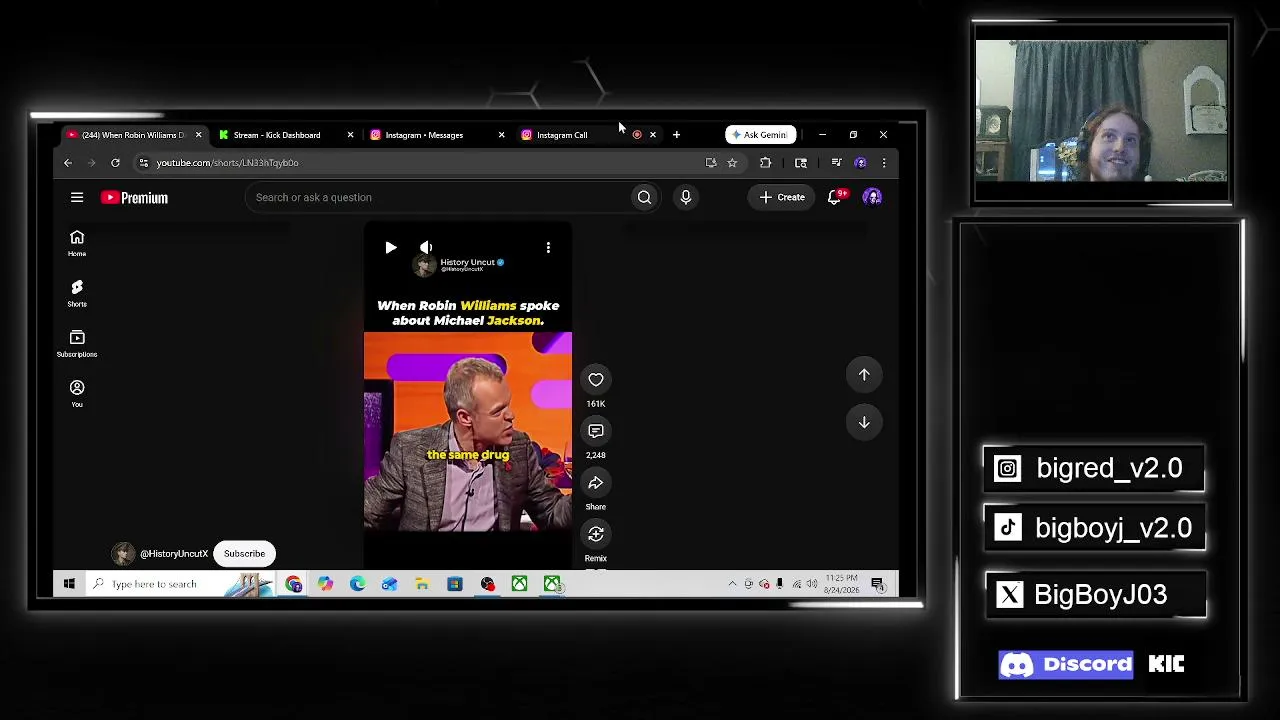Open a new browser tab
Screen dimensions: 1280x720
click(x=676, y=135)
